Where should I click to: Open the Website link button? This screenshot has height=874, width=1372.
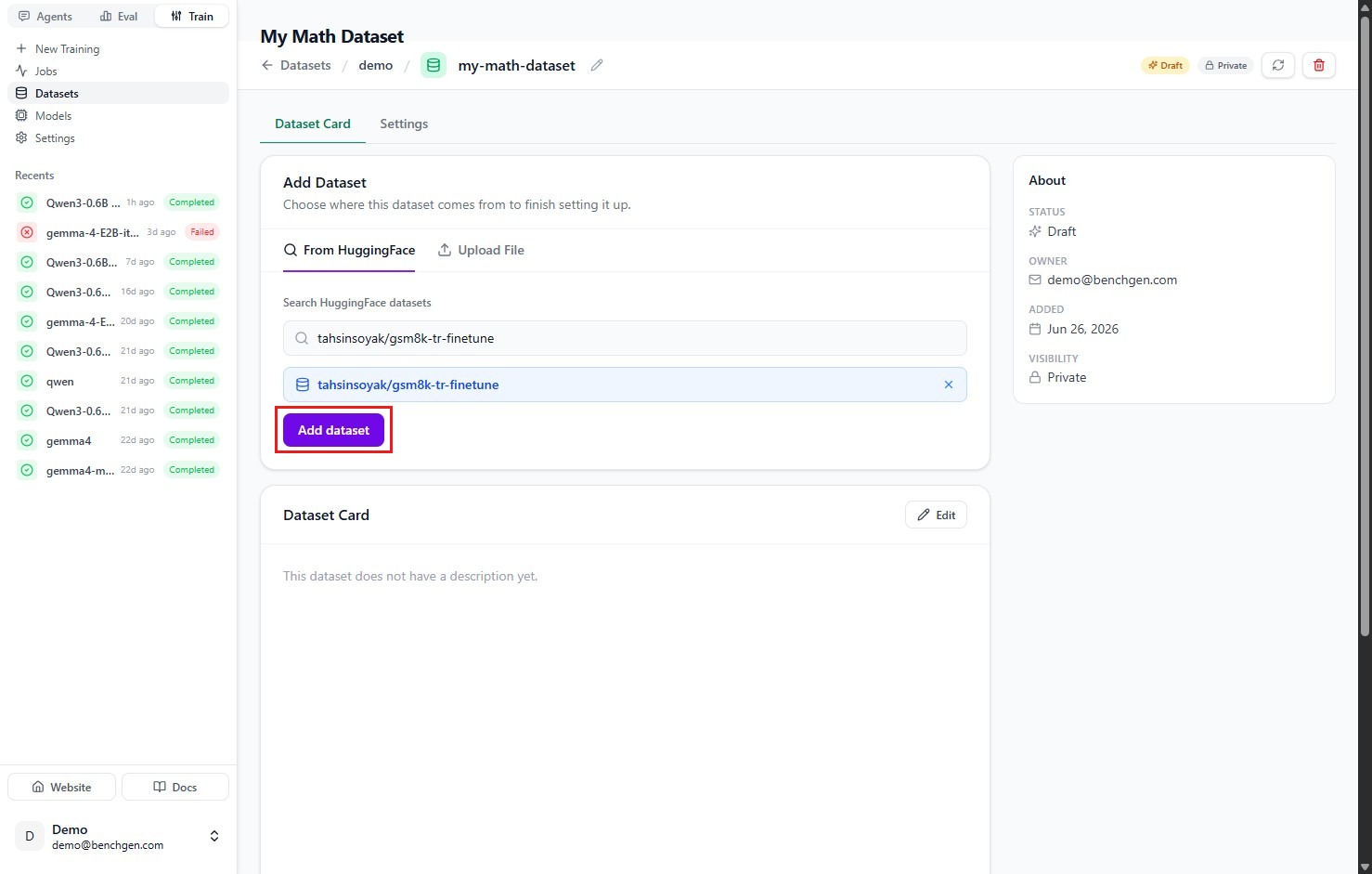coord(61,787)
